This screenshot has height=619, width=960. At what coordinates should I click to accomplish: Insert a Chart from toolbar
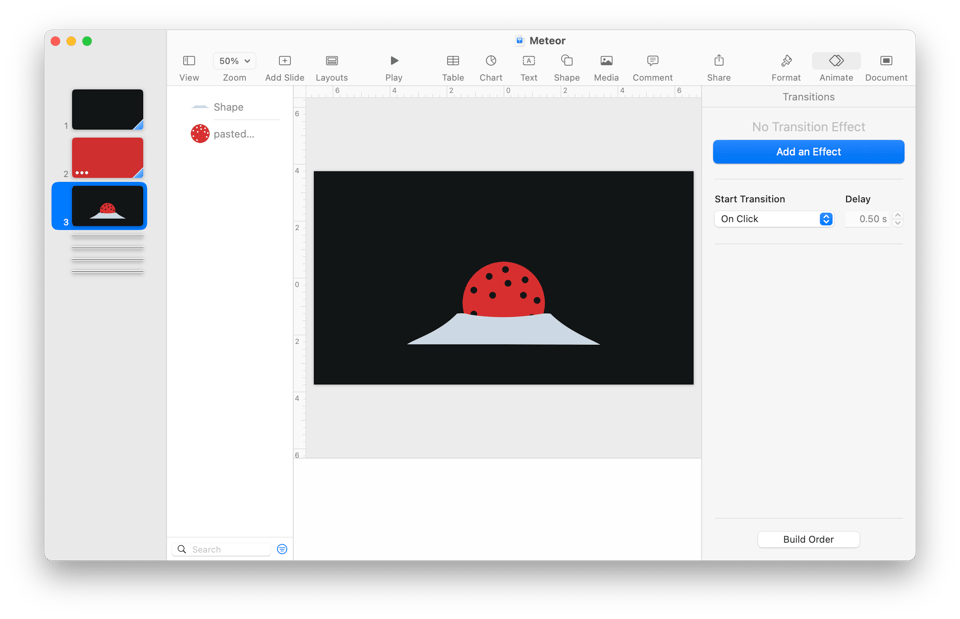pyautogui.click(x=491, y=62)
